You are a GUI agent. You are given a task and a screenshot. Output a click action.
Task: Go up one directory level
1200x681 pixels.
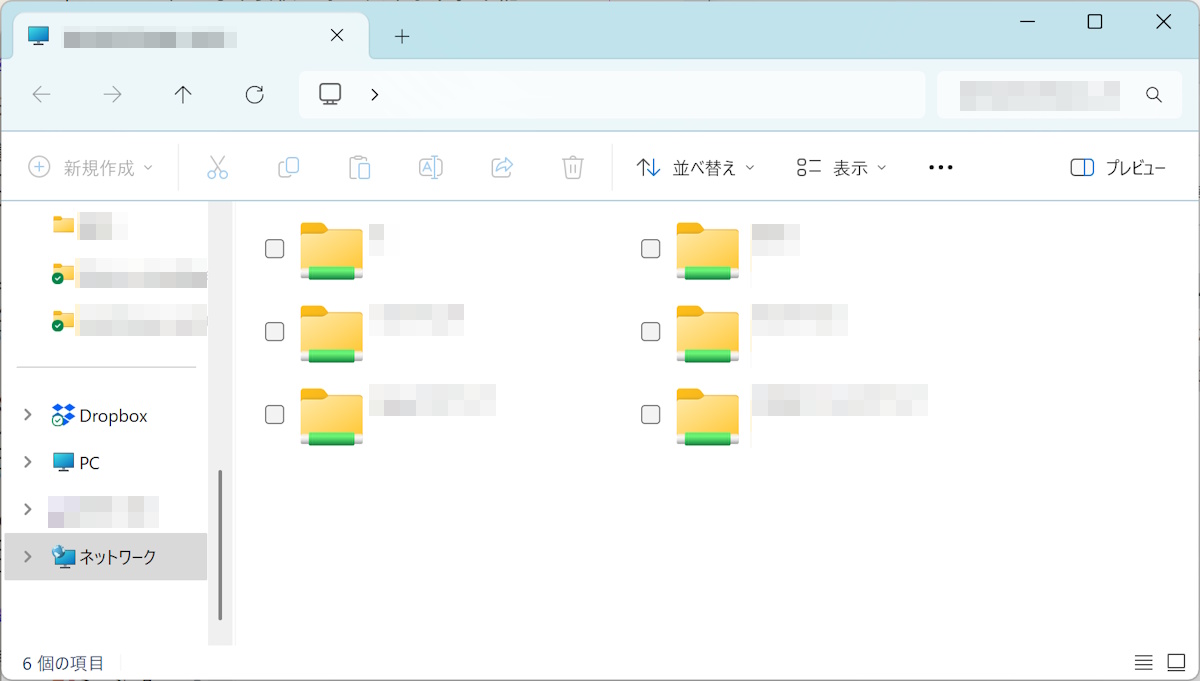pyautogui.click(x=183, y=95)
